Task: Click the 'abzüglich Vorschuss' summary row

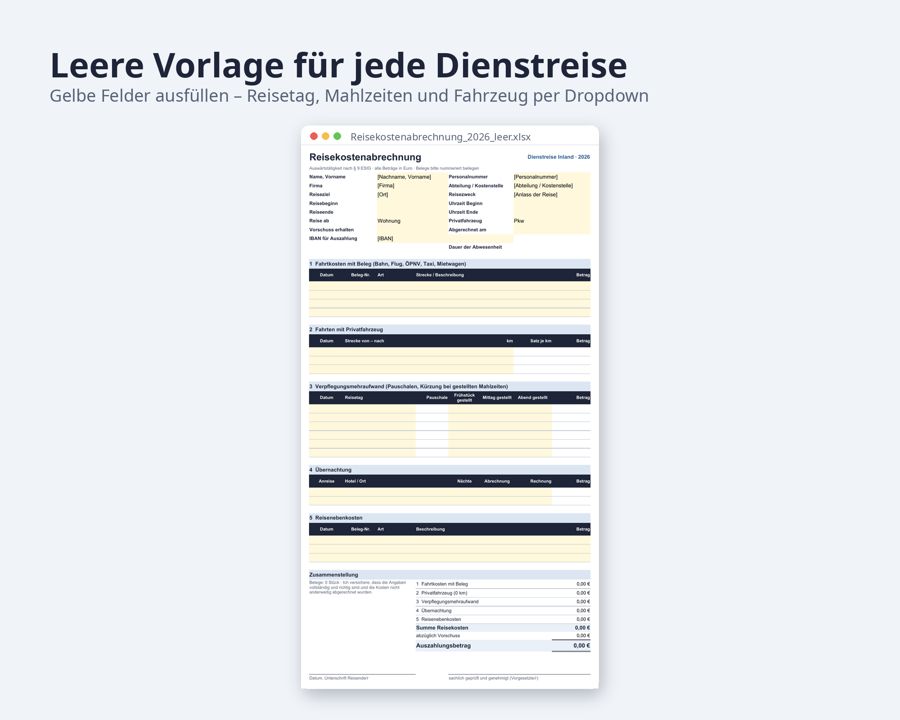Action: tap(502, 636)
